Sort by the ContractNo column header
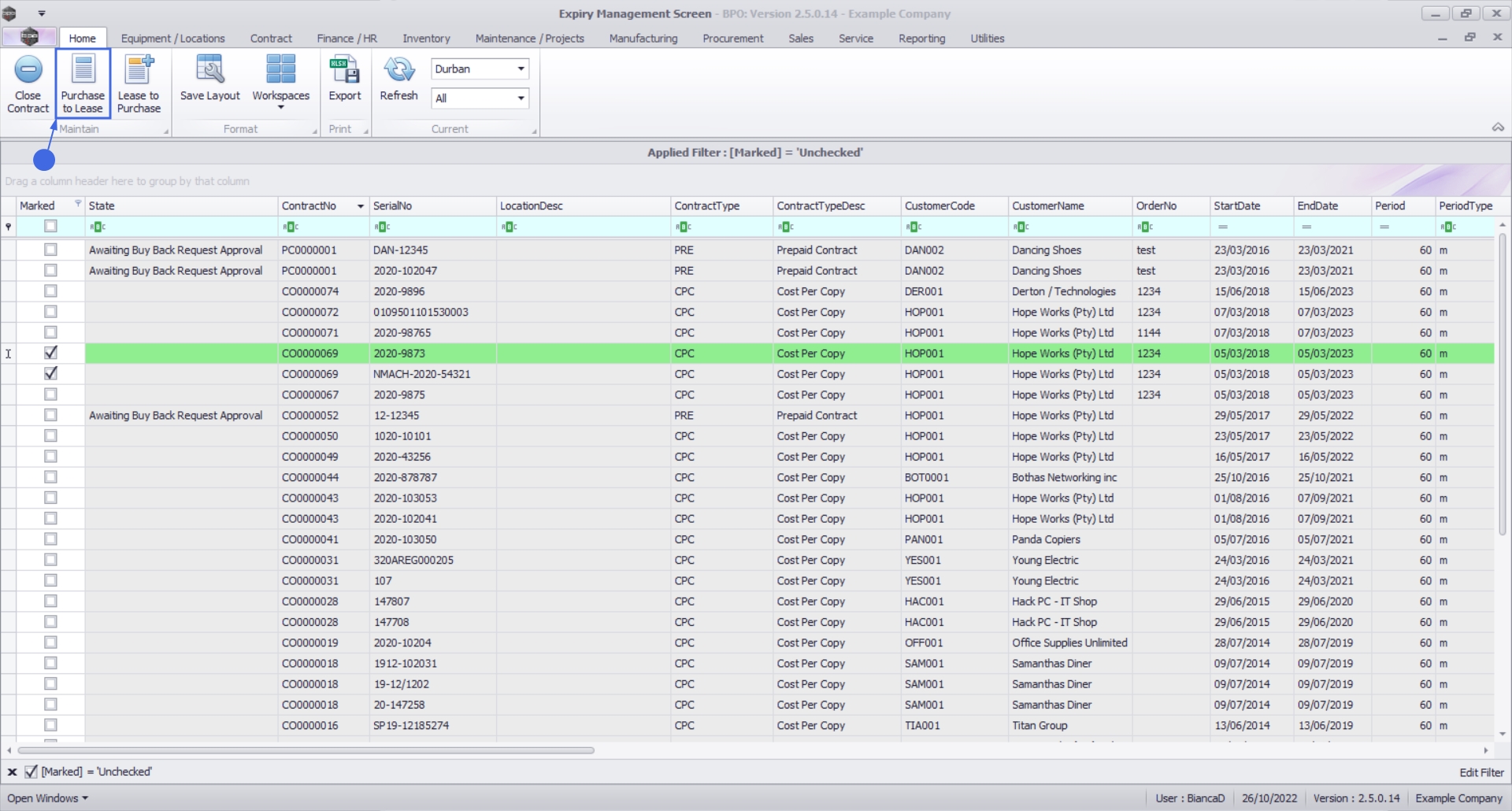The image size is (1512, 811). click(324, 206)
